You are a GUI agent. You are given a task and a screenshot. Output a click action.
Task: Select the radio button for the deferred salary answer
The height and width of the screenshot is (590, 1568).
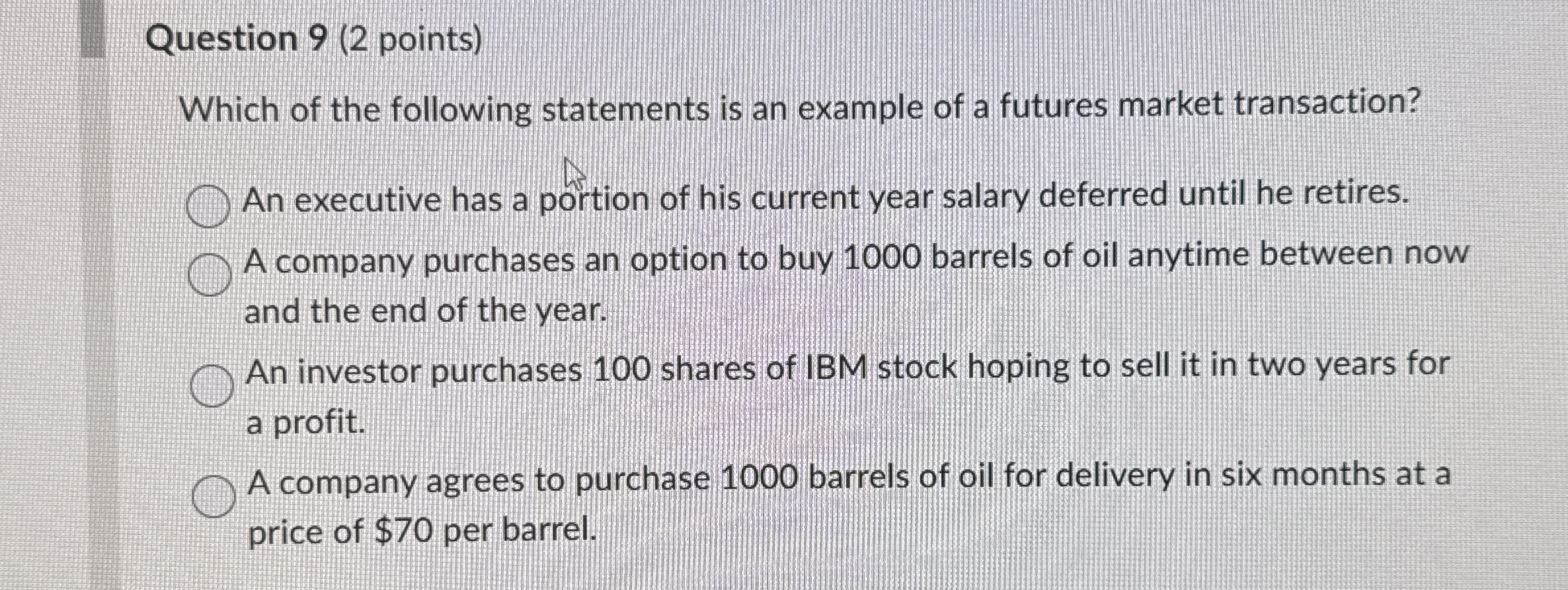(206, 205)
